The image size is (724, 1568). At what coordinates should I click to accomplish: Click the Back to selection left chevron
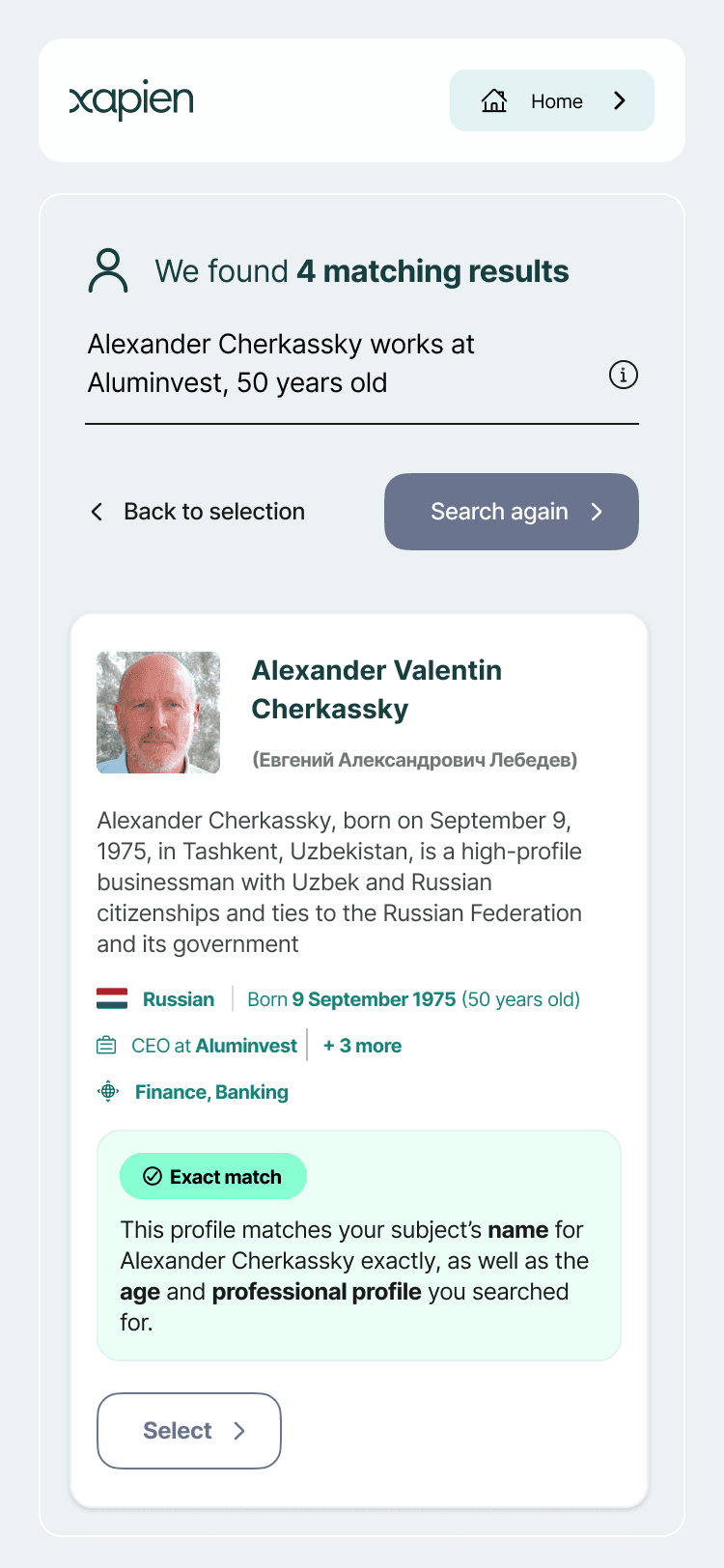coord(97,512)
